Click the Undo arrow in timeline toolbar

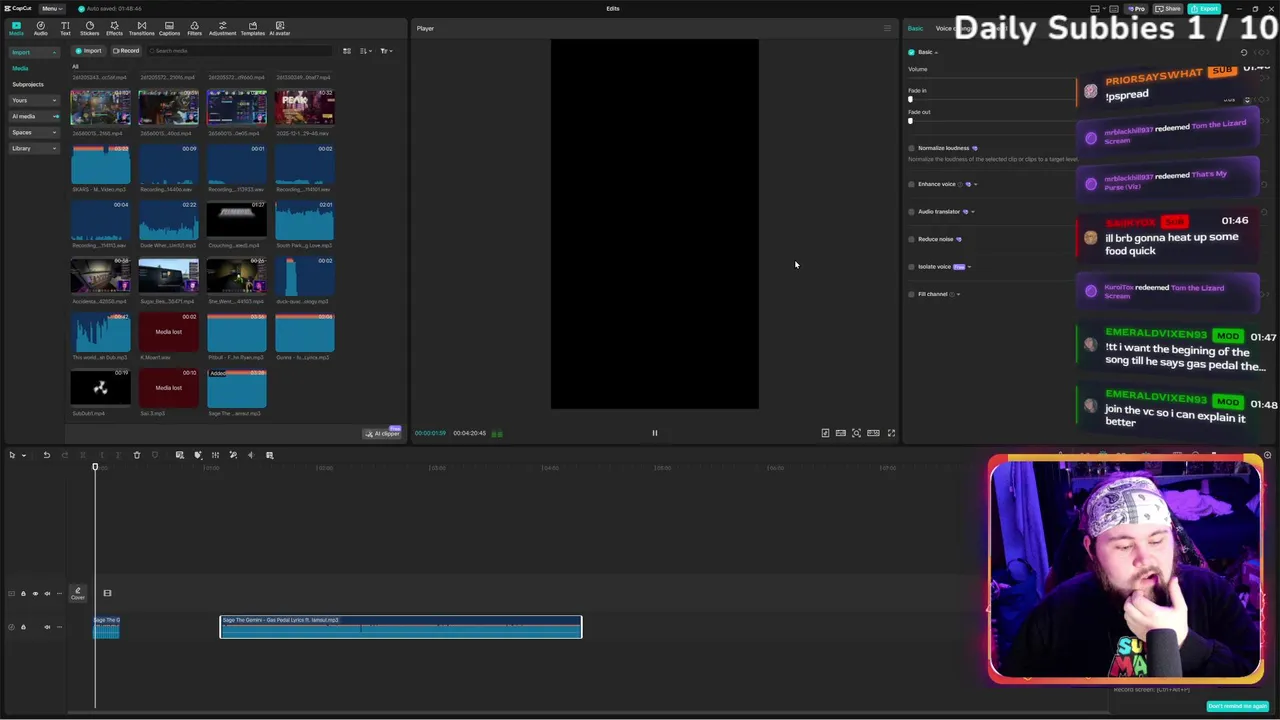tap(46, 455)
